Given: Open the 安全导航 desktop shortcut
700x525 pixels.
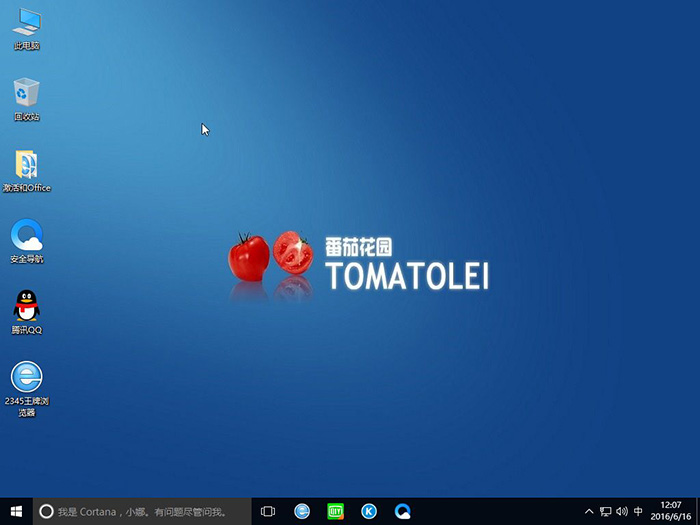Looking at the screenshot, I should pyautogui.click(x=27, y=237).
